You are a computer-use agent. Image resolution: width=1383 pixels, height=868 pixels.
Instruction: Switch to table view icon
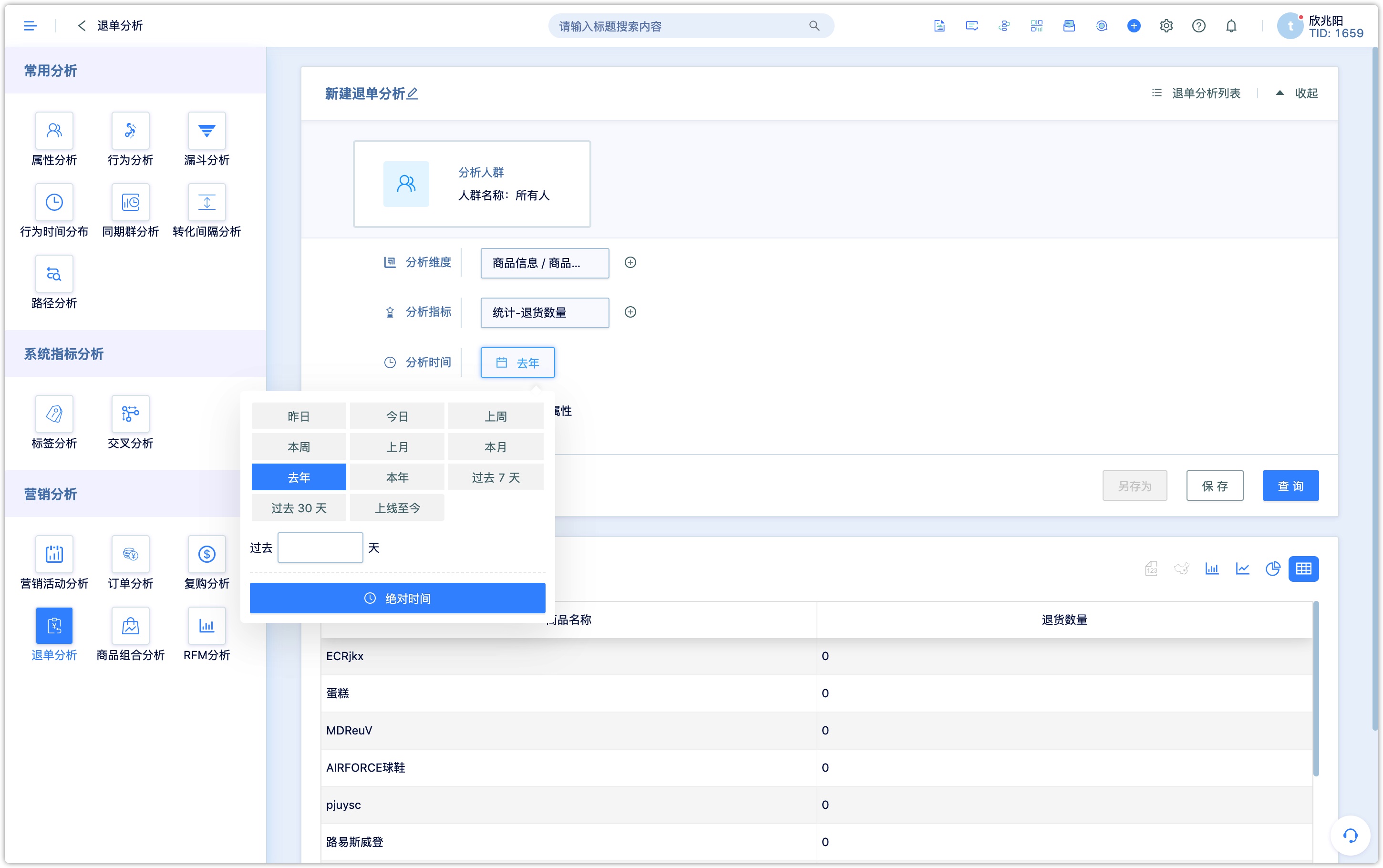tap(1303, 569)
